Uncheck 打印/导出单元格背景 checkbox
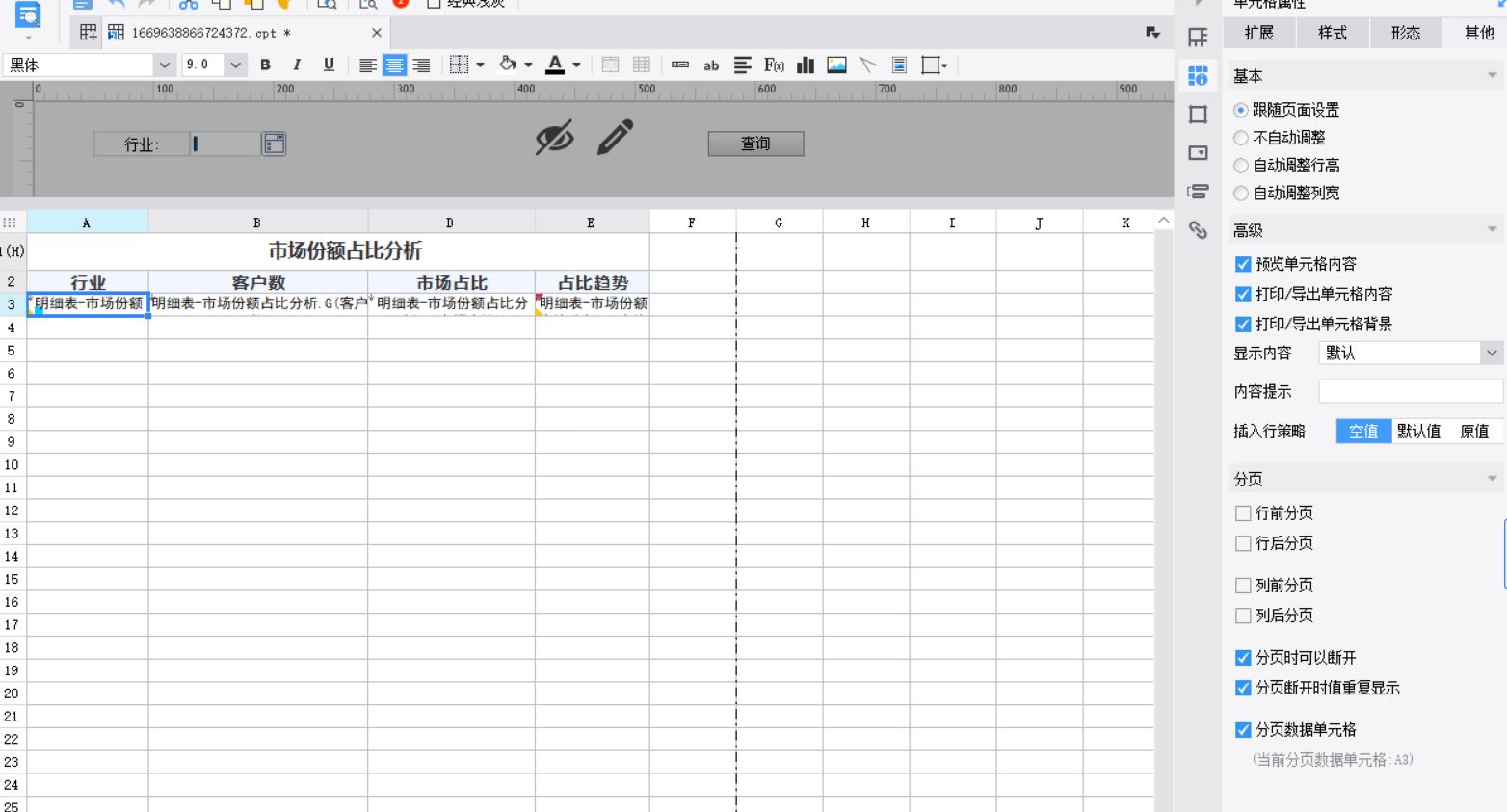The height and width of the screenshot is (812, 1507). [1243, 324]
